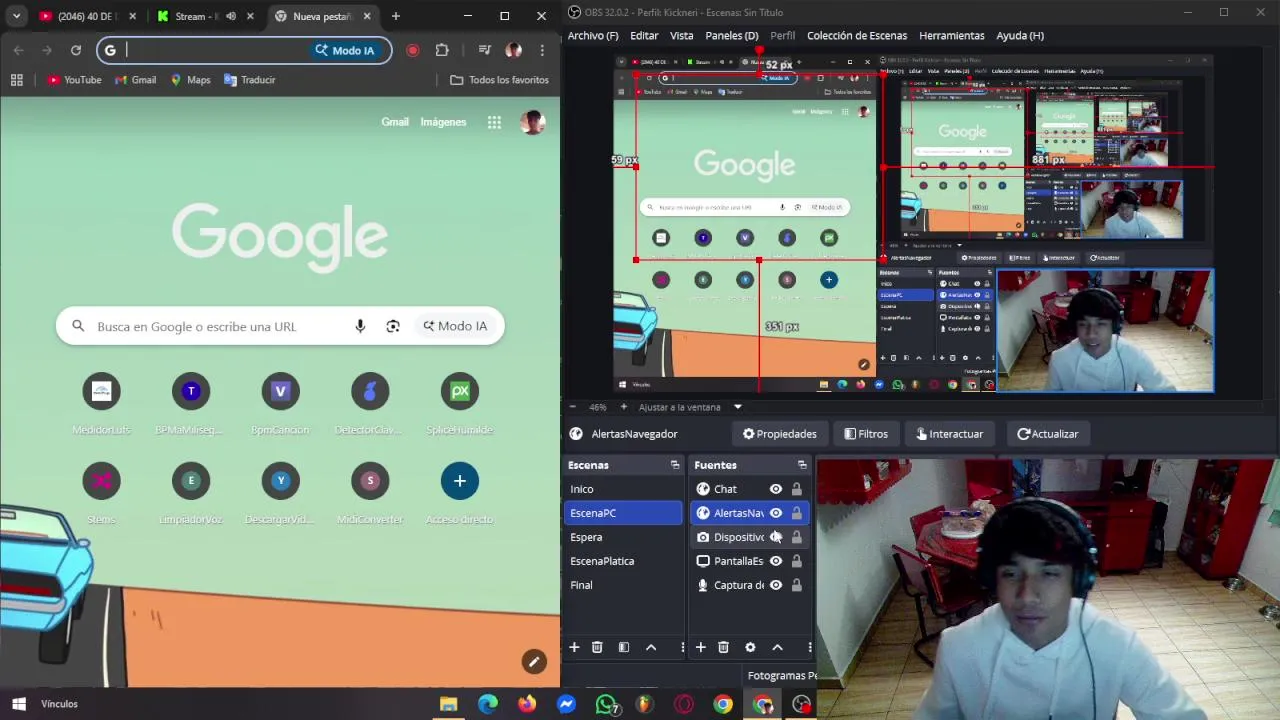The height and width of the screenshot is (720, 1280).
Task: Open the Colección de Escenas menu
Action: tap(857, 35)
